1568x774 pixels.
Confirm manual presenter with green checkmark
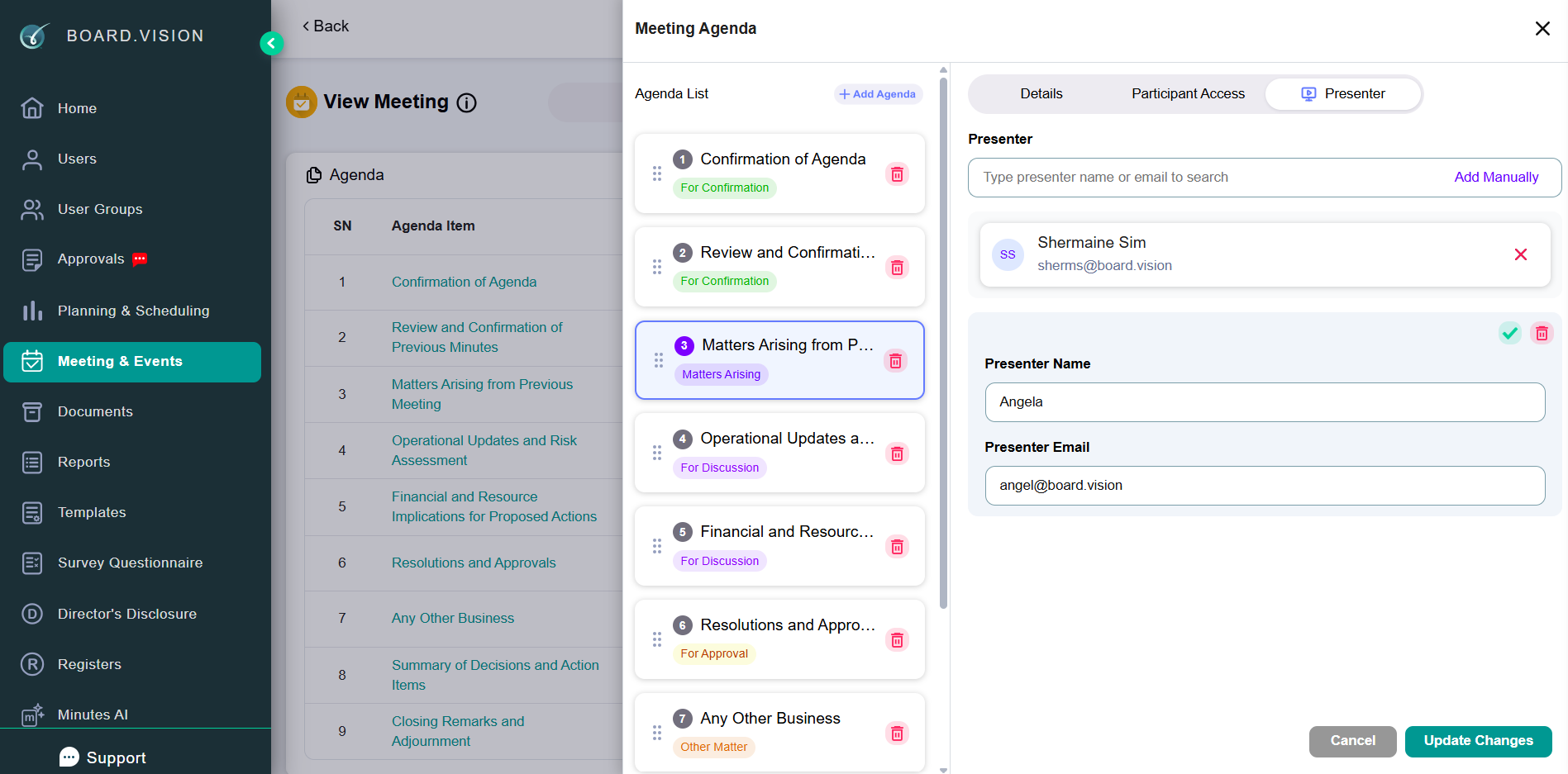coord(1510,333)
